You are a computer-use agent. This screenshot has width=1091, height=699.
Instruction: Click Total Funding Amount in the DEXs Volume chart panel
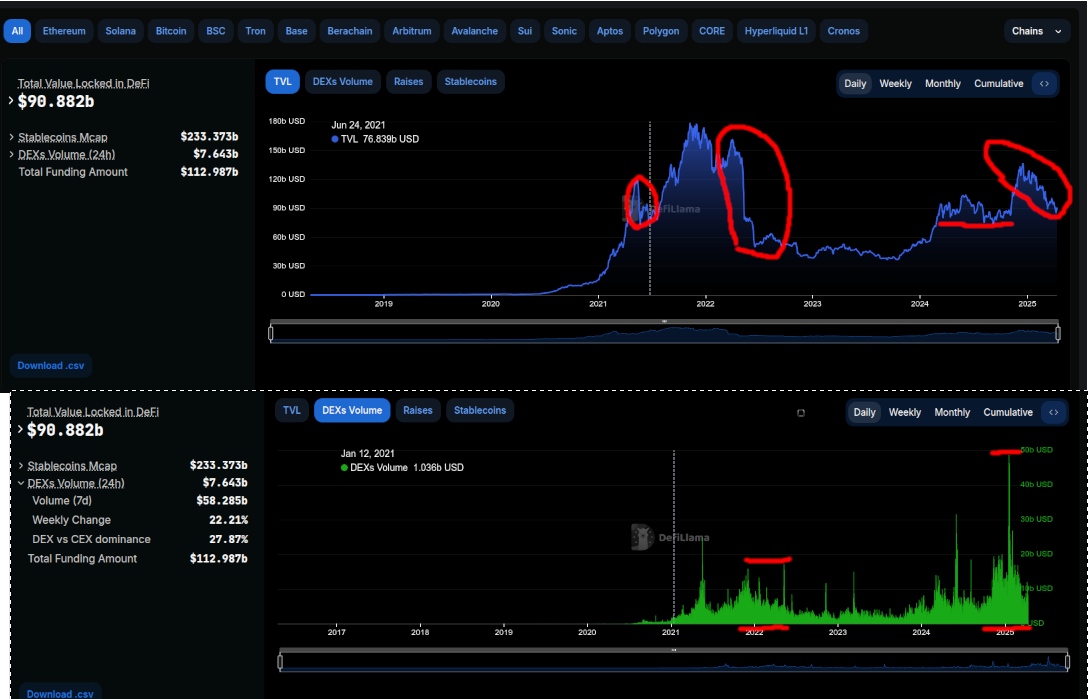click(82, 559)
